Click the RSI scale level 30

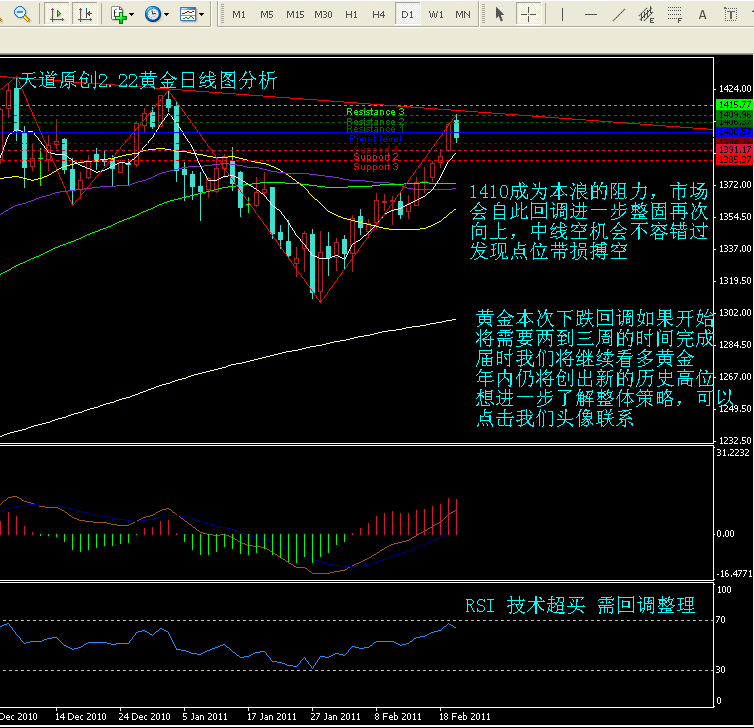[720, 669]
